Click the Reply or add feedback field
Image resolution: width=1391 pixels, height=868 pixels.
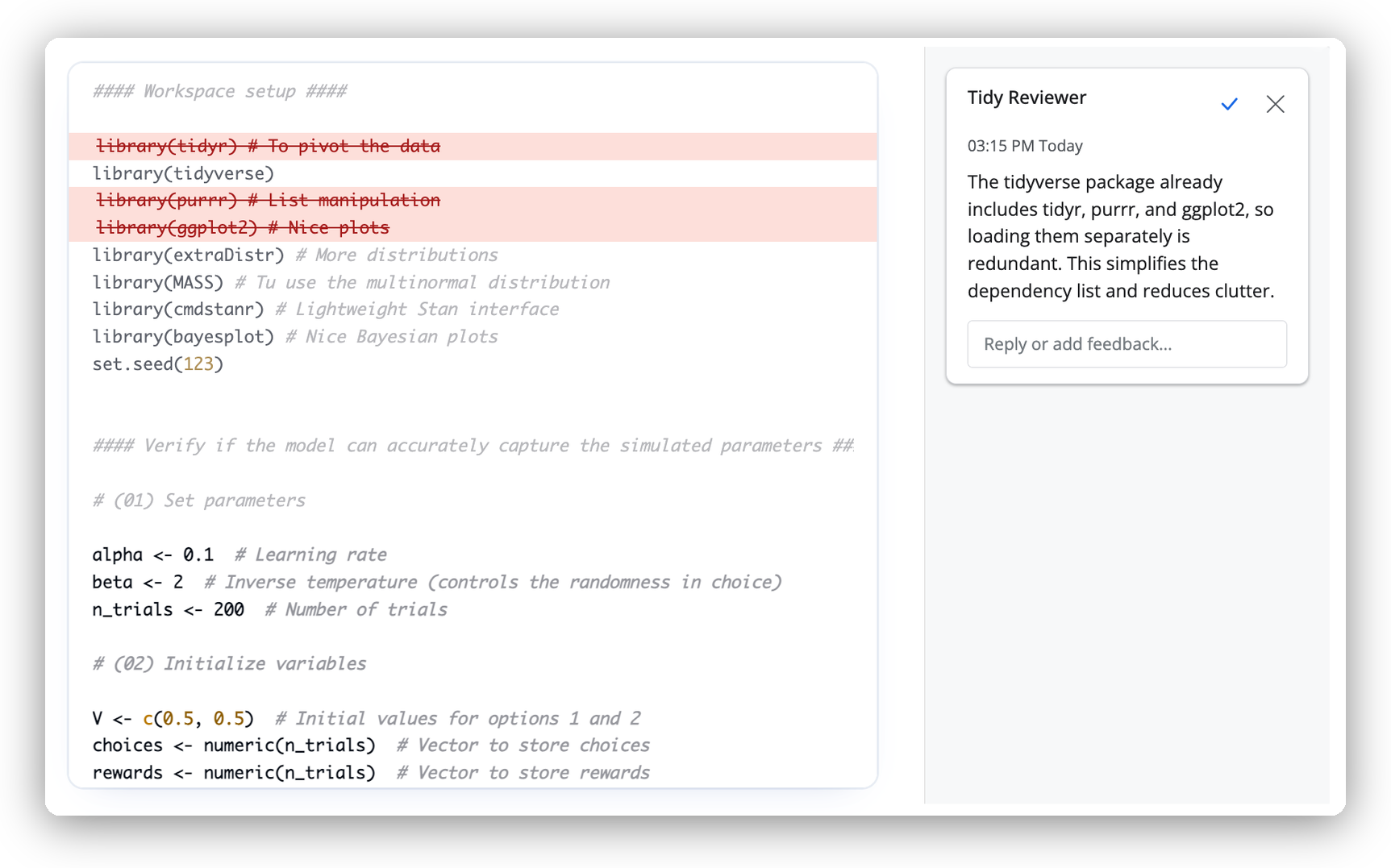point(1127,344)
